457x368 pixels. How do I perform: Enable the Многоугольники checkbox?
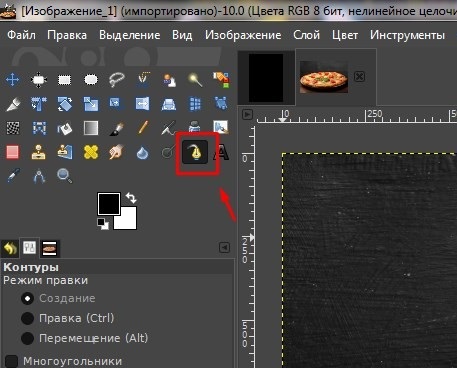point(11,361)
